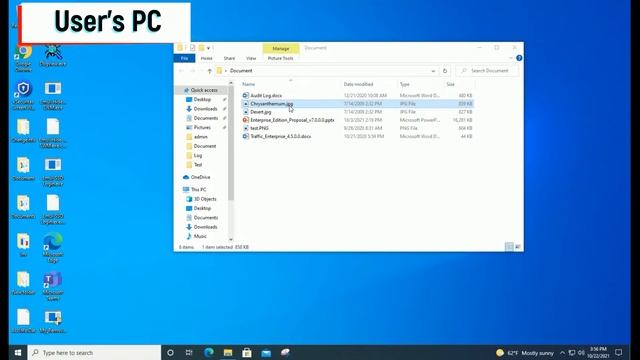Open the View ribbon tab

(251, 58)
